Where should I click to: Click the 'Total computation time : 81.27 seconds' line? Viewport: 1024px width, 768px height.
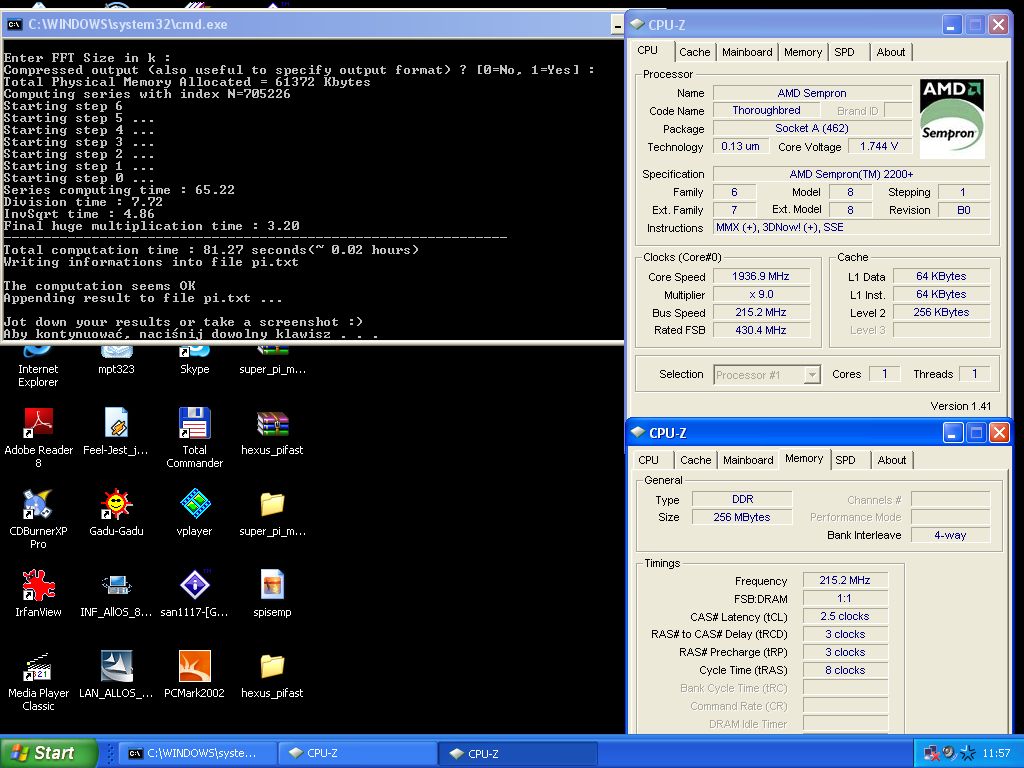click(211, 250)
